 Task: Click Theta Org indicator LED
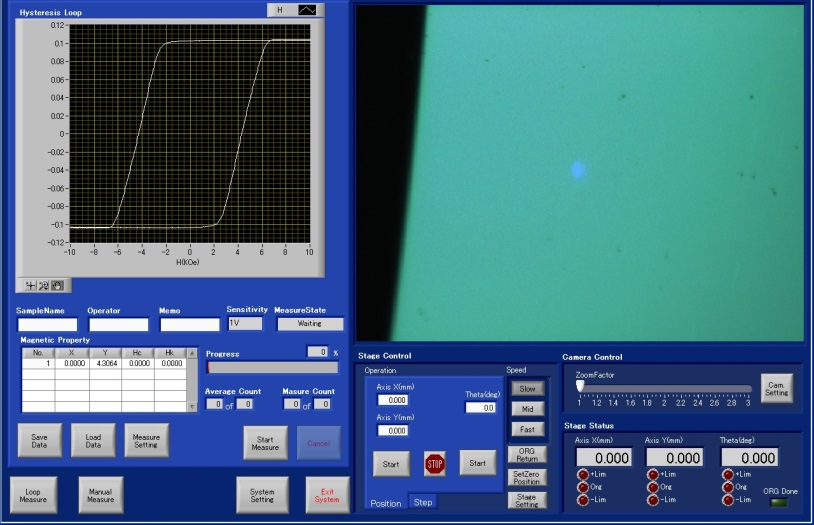pyautogui.click(x=728, y=487)
